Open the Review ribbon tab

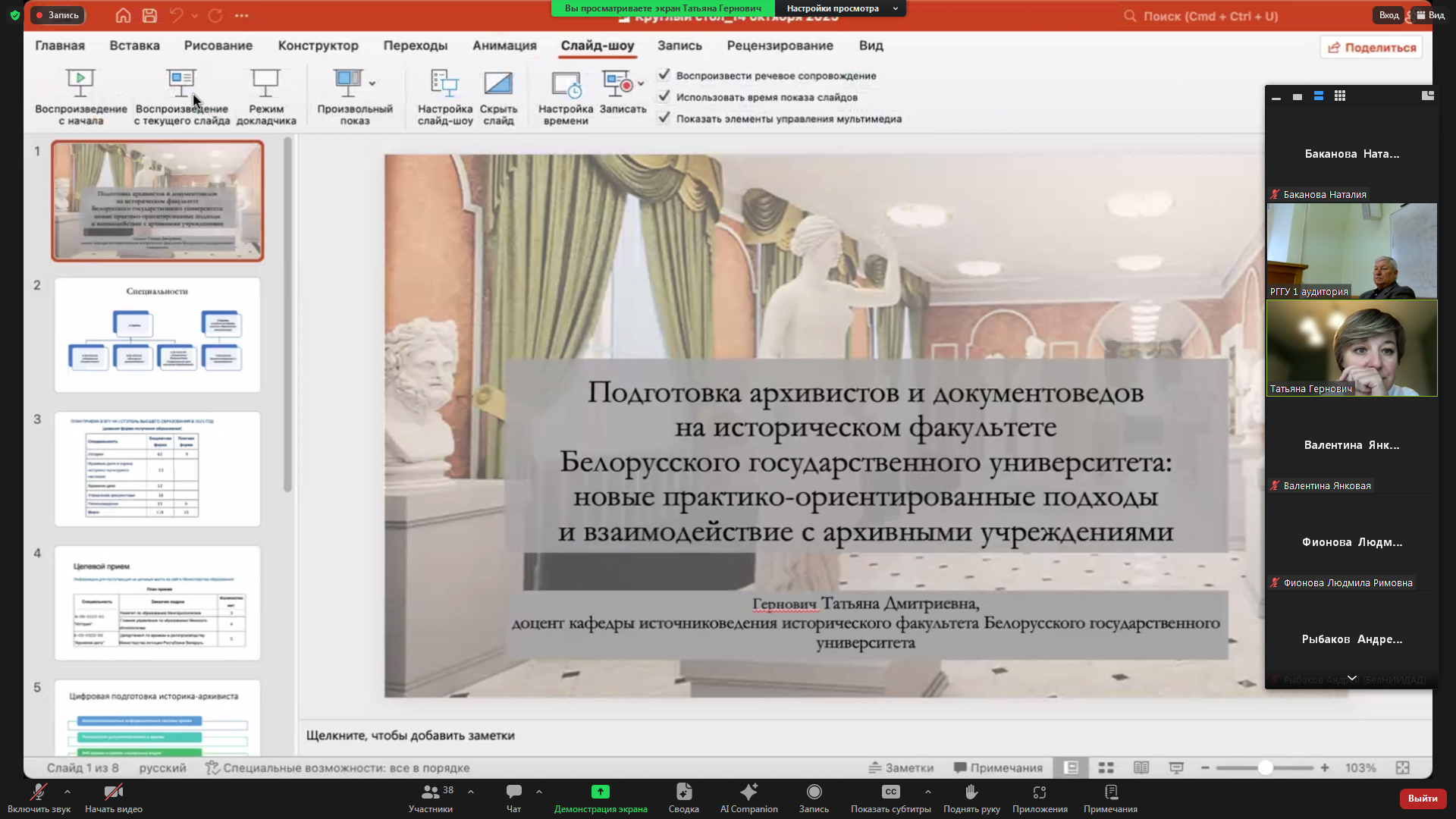[780, 45]
